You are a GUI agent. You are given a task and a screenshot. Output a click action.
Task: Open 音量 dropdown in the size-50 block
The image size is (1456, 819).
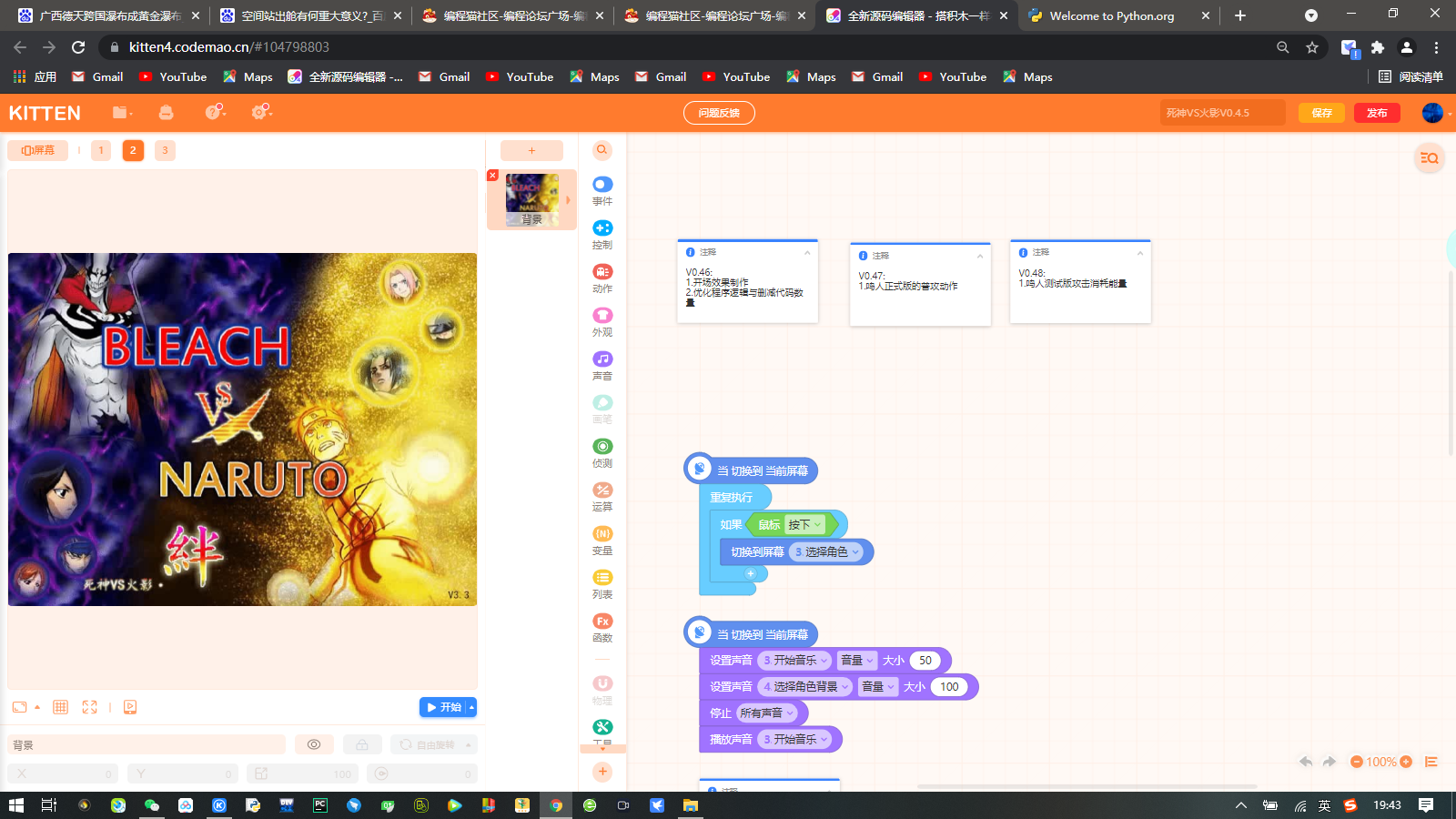tap(857, 661)
